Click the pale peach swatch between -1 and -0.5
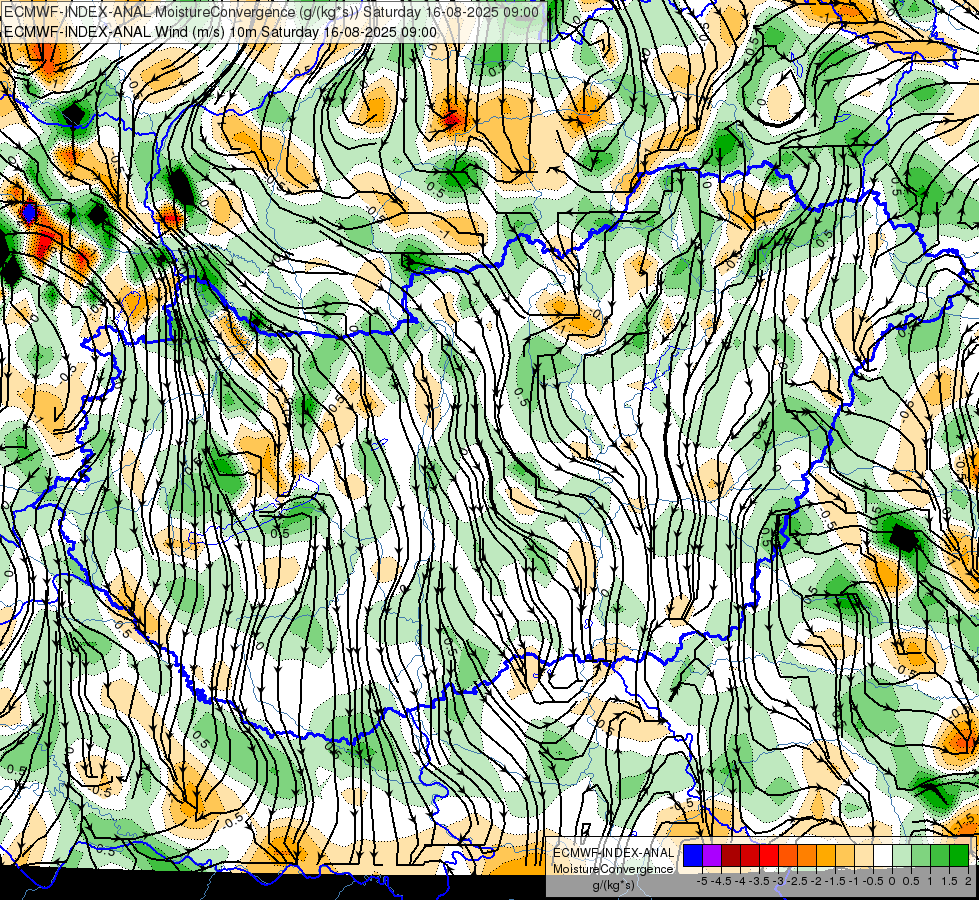Viewport: 979px width, 900px height. coord(864,855)
